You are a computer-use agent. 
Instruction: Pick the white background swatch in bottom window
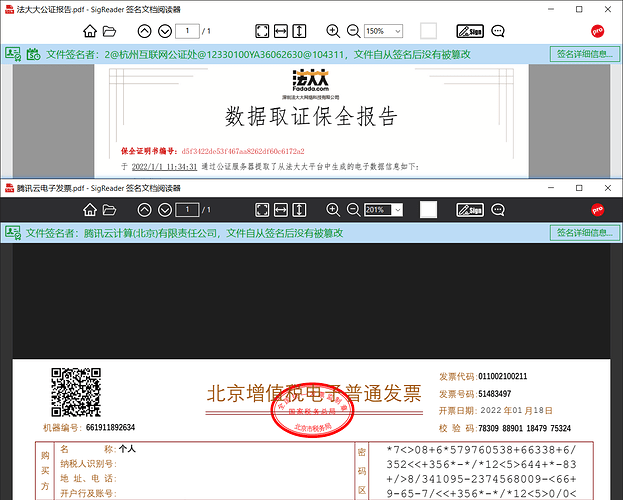coord(428,209)
